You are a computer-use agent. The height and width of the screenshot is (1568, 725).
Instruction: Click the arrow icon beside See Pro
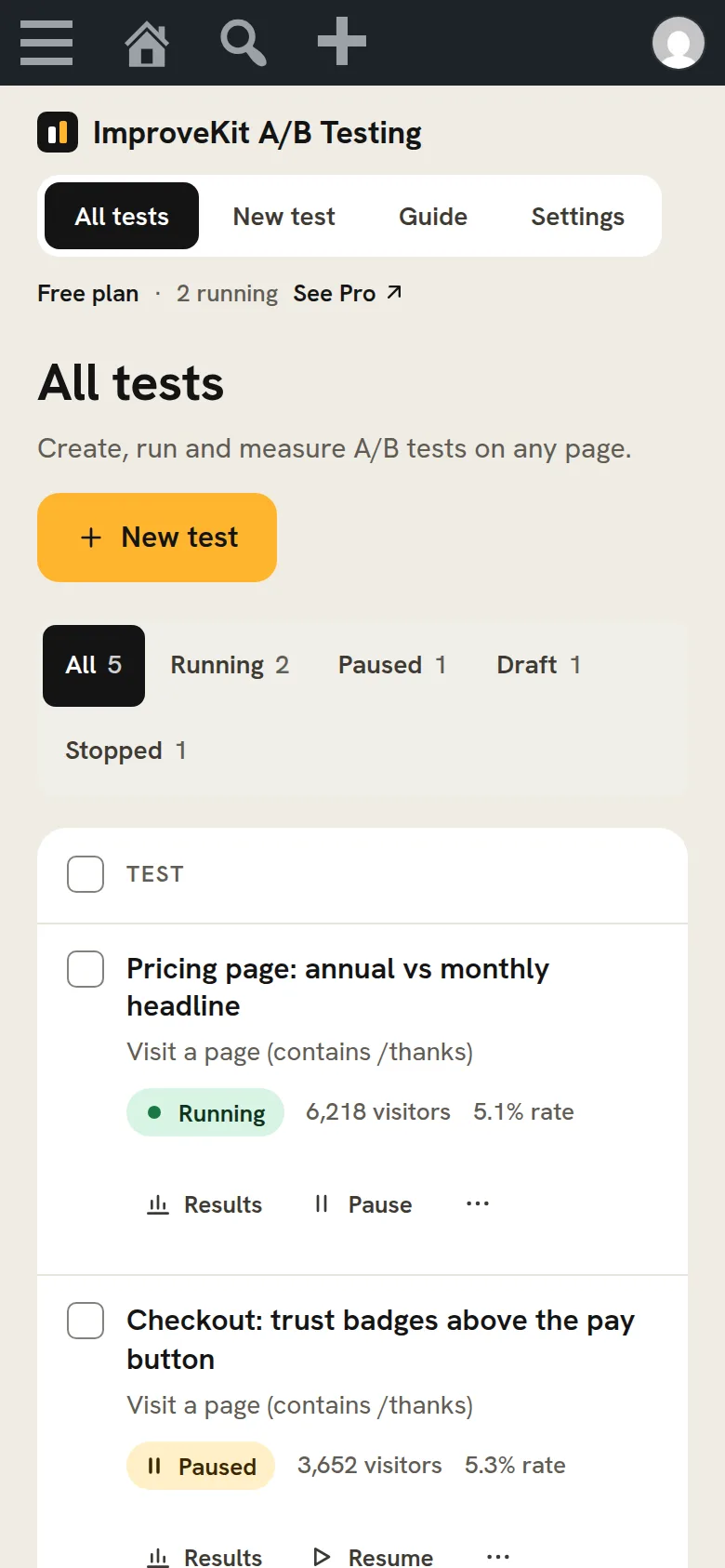394,292
